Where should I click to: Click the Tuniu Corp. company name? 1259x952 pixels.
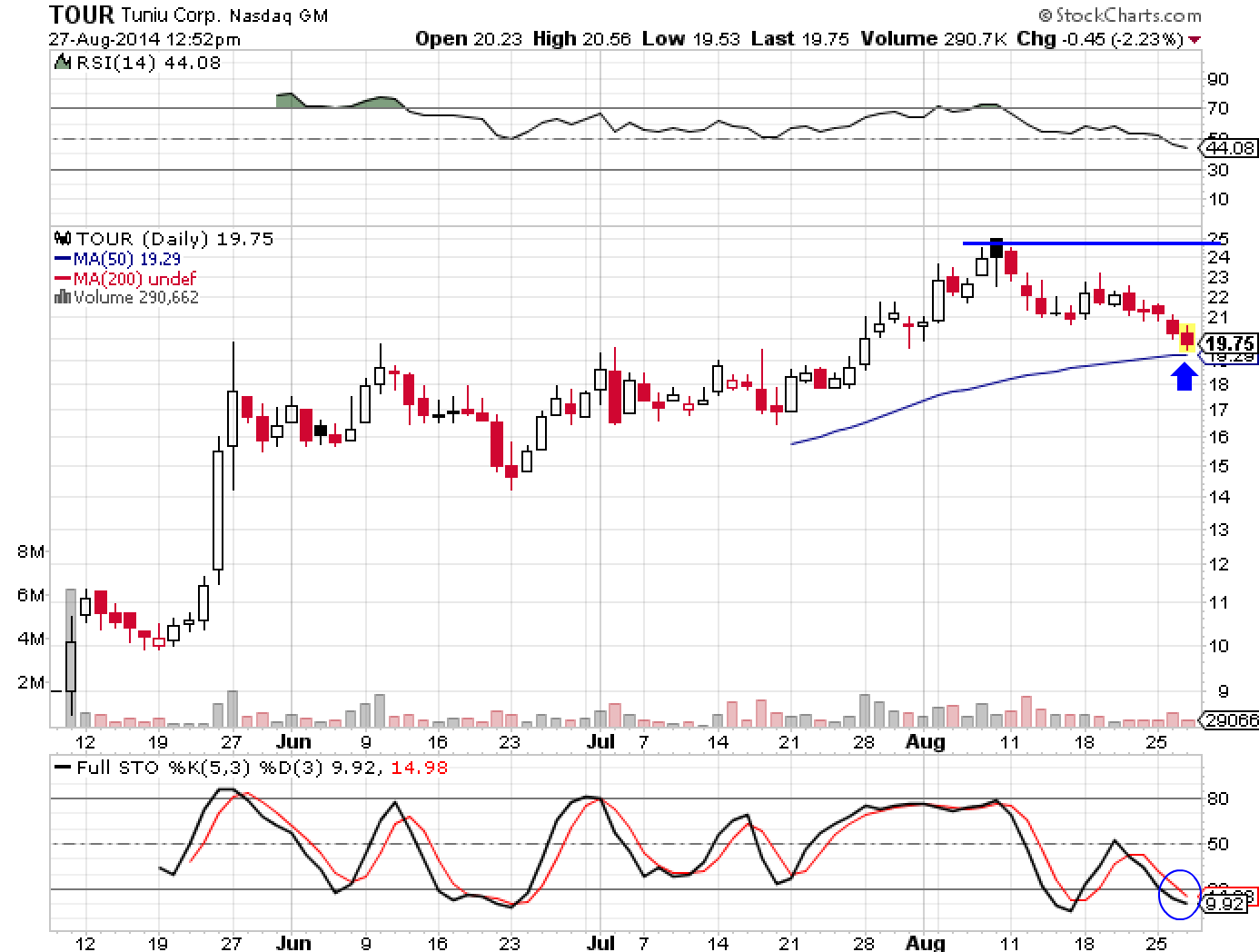click(172, 16)
